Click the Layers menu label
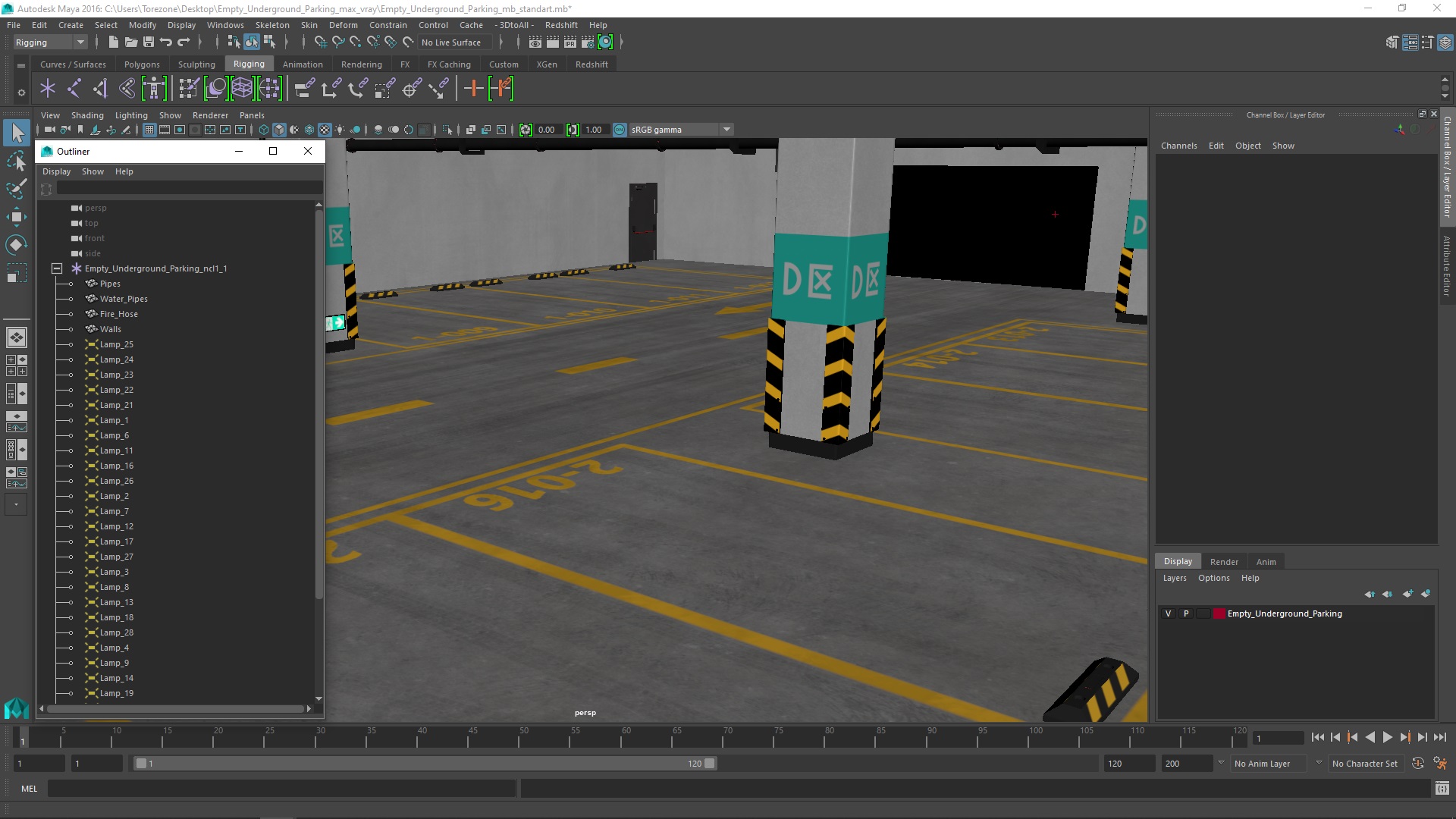 [1175, 578]
